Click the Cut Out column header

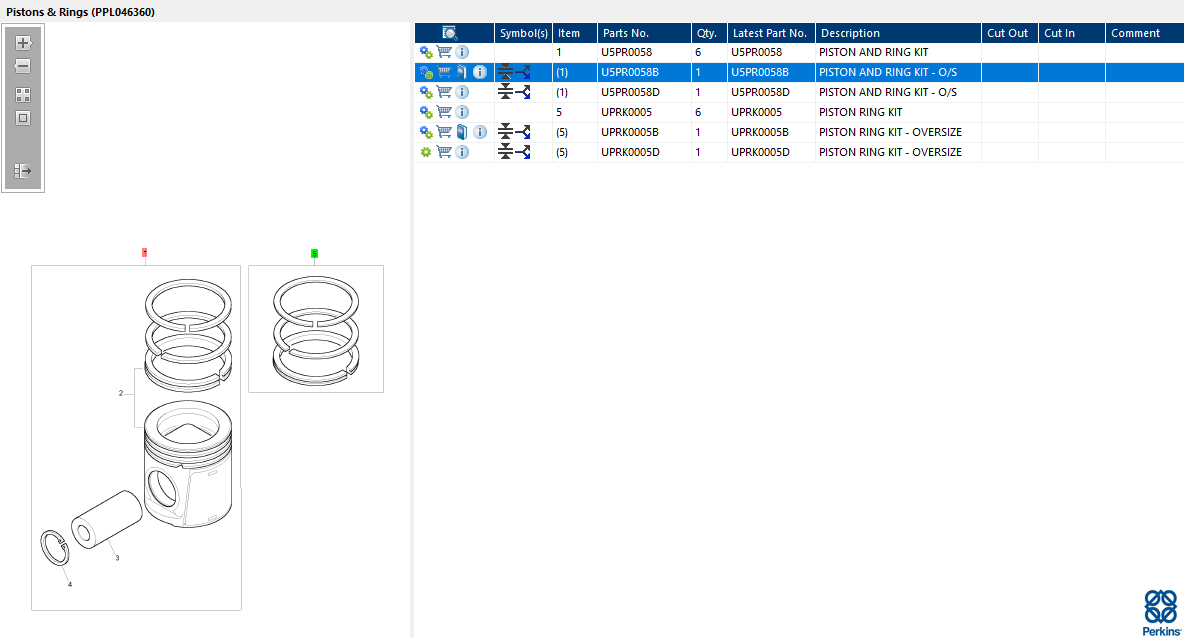(x=1010, y=33)
